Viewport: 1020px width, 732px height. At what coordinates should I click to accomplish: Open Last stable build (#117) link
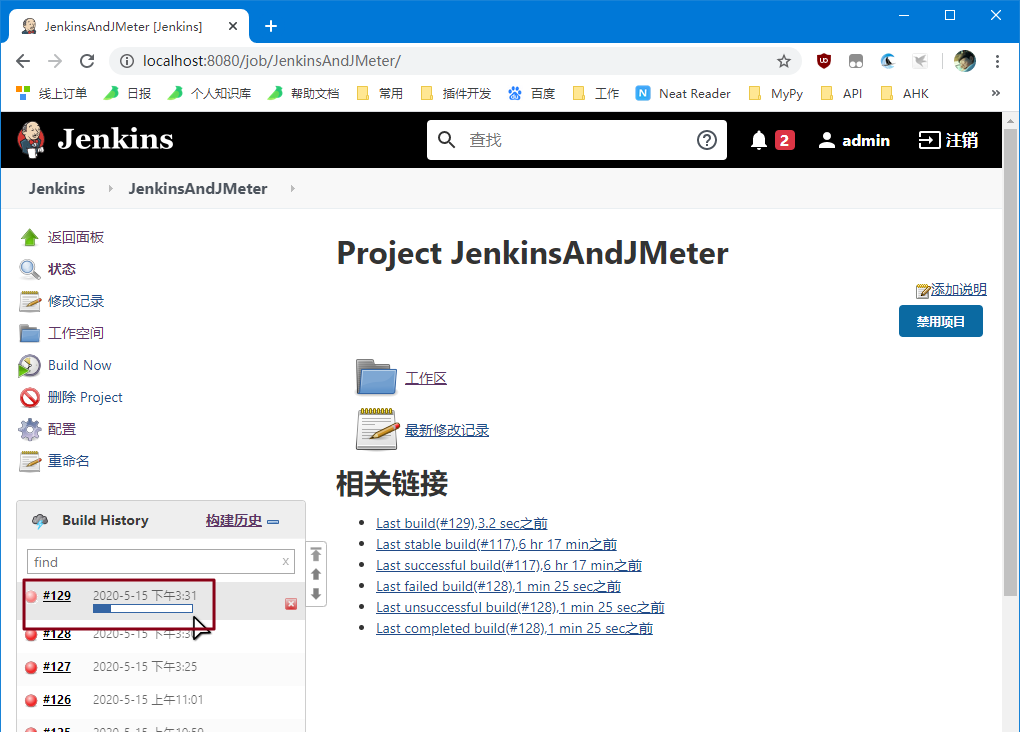click(x=496, y=544)
